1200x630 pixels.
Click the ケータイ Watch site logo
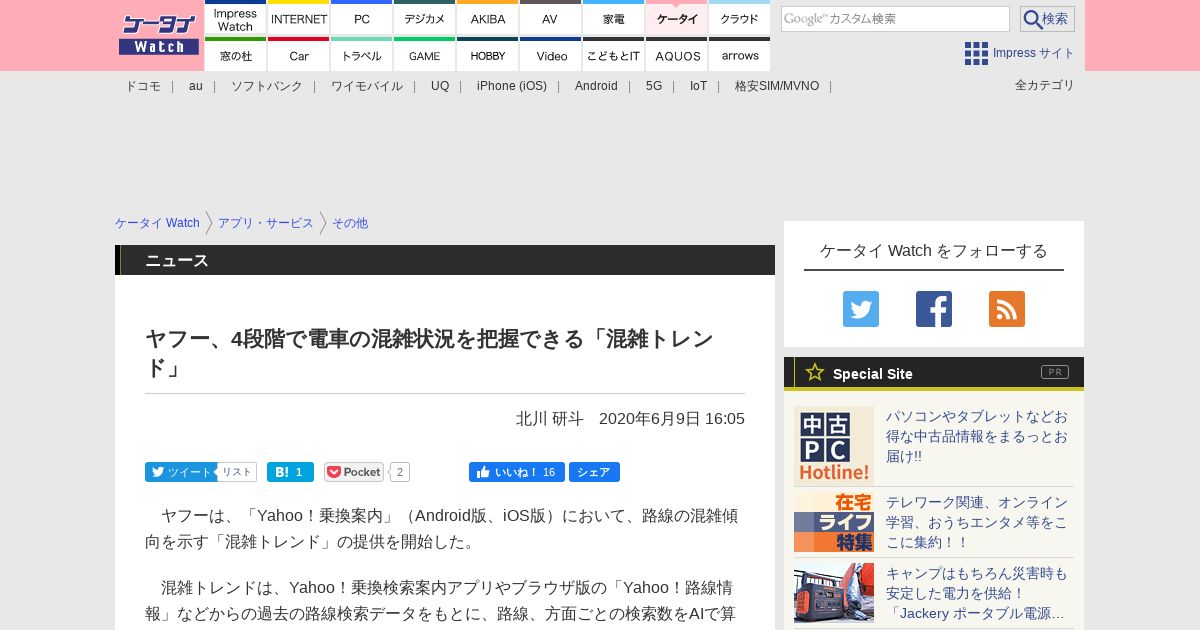coord(159,34)
